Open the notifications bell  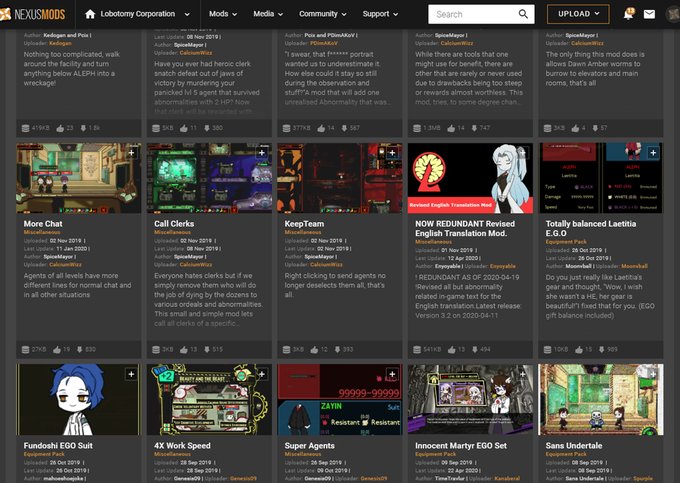(628, 14)
